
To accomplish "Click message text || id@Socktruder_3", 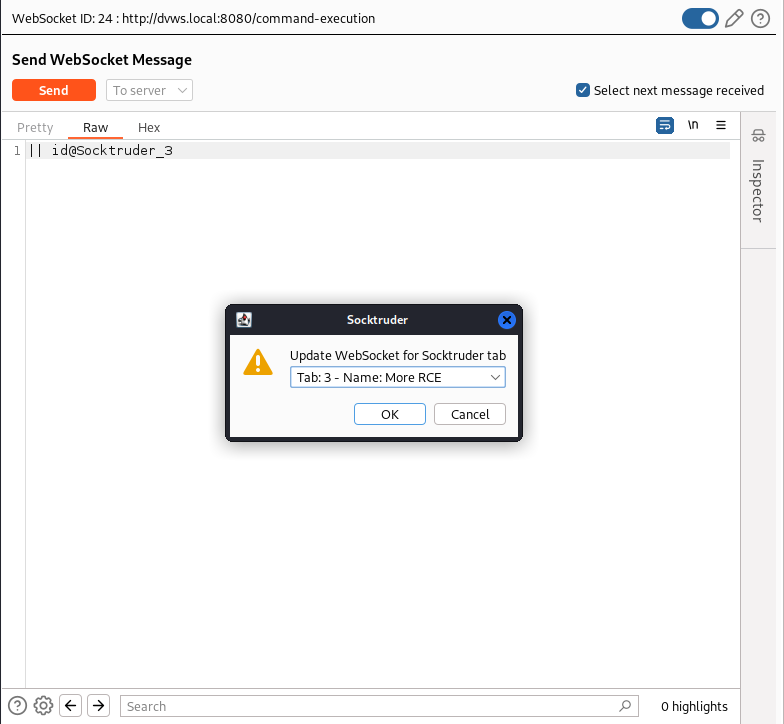I will pyautogui.click(x=100, y=150).
